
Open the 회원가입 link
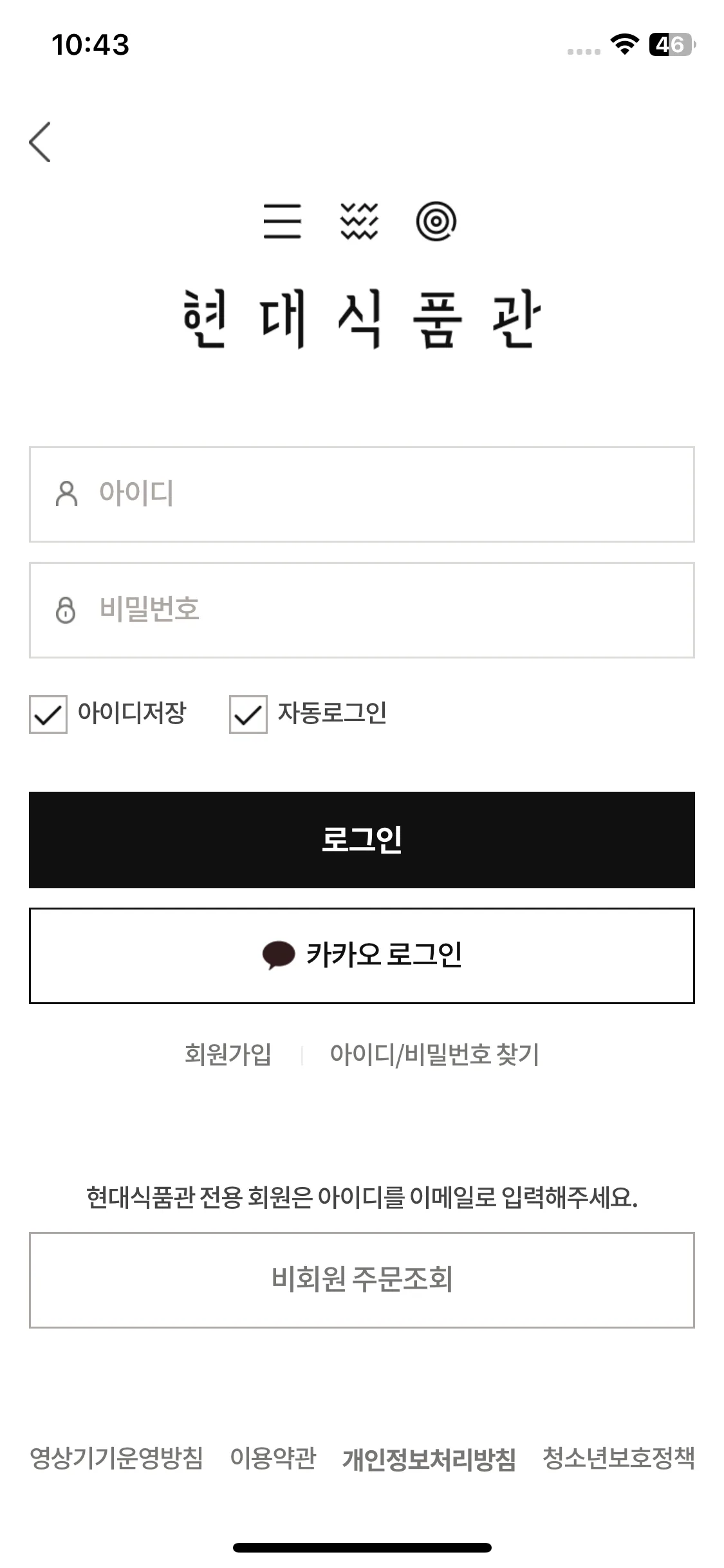coord(228,1054)
